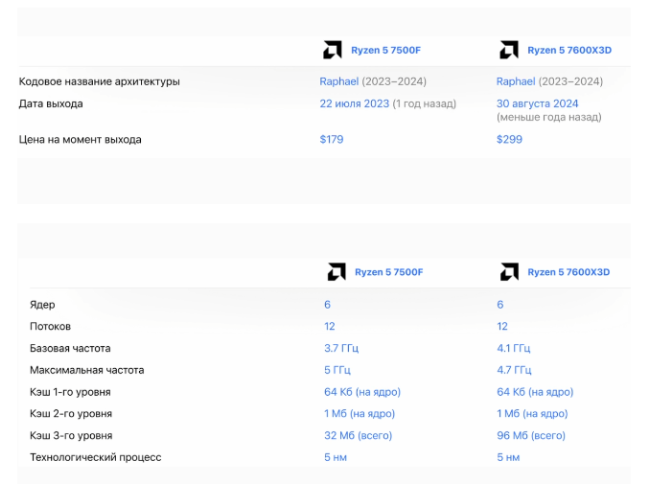Click core count '6' for Ryzen 5 7600X3D

pyautogui.click(x=500, y=305)
